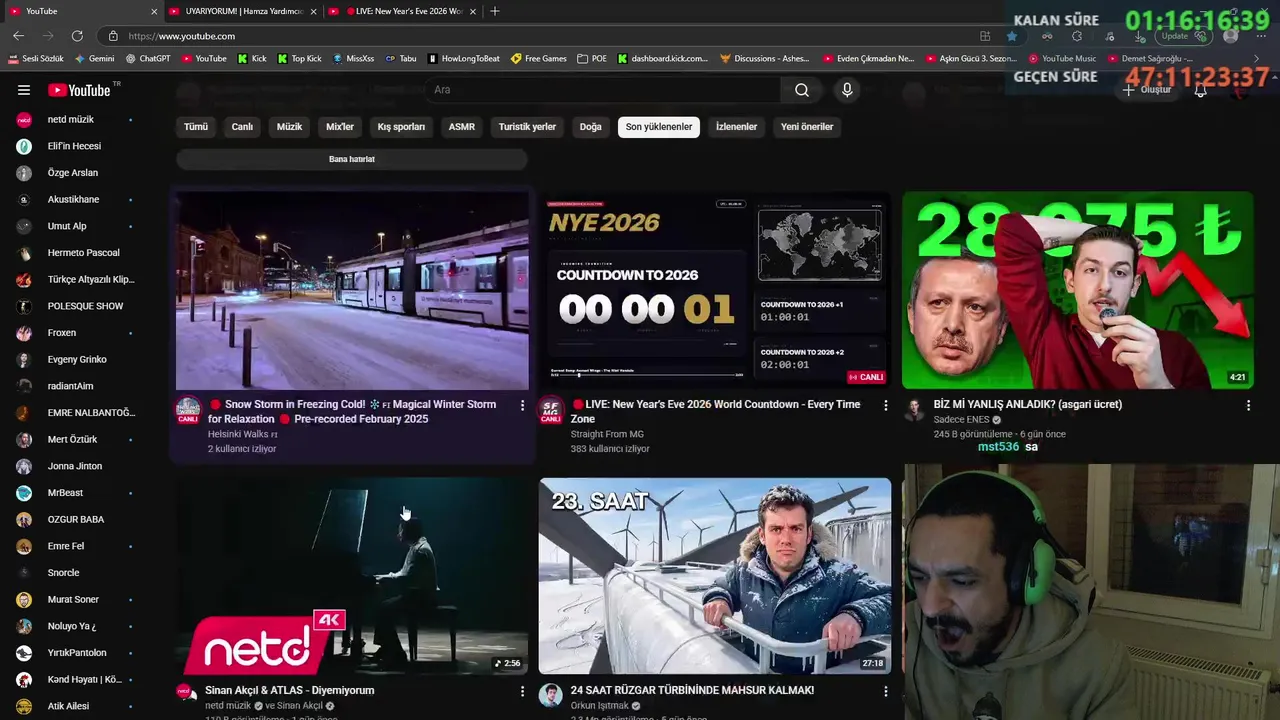
Task: Open options for BİZ Mİ YANLIŞ ANLADIK video
Action: click(x=1248, y=405)
